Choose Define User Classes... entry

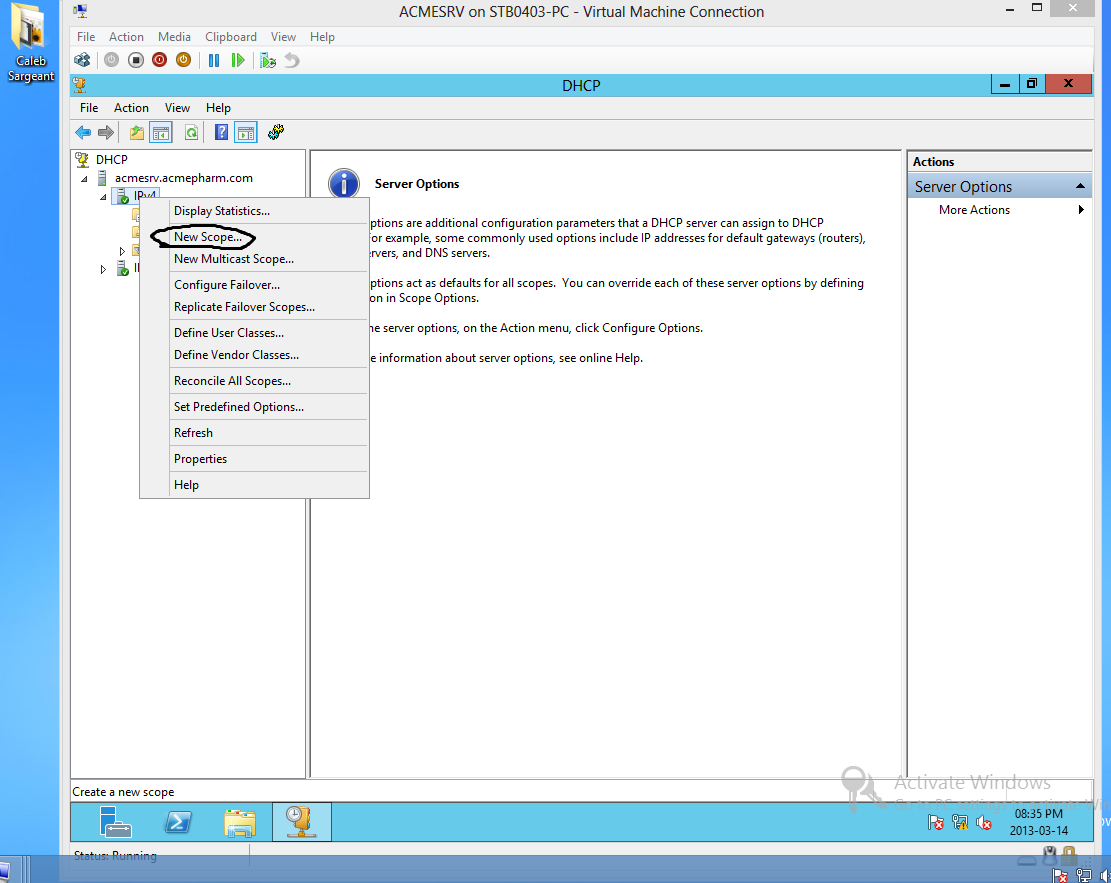click(x=229, y=333)
